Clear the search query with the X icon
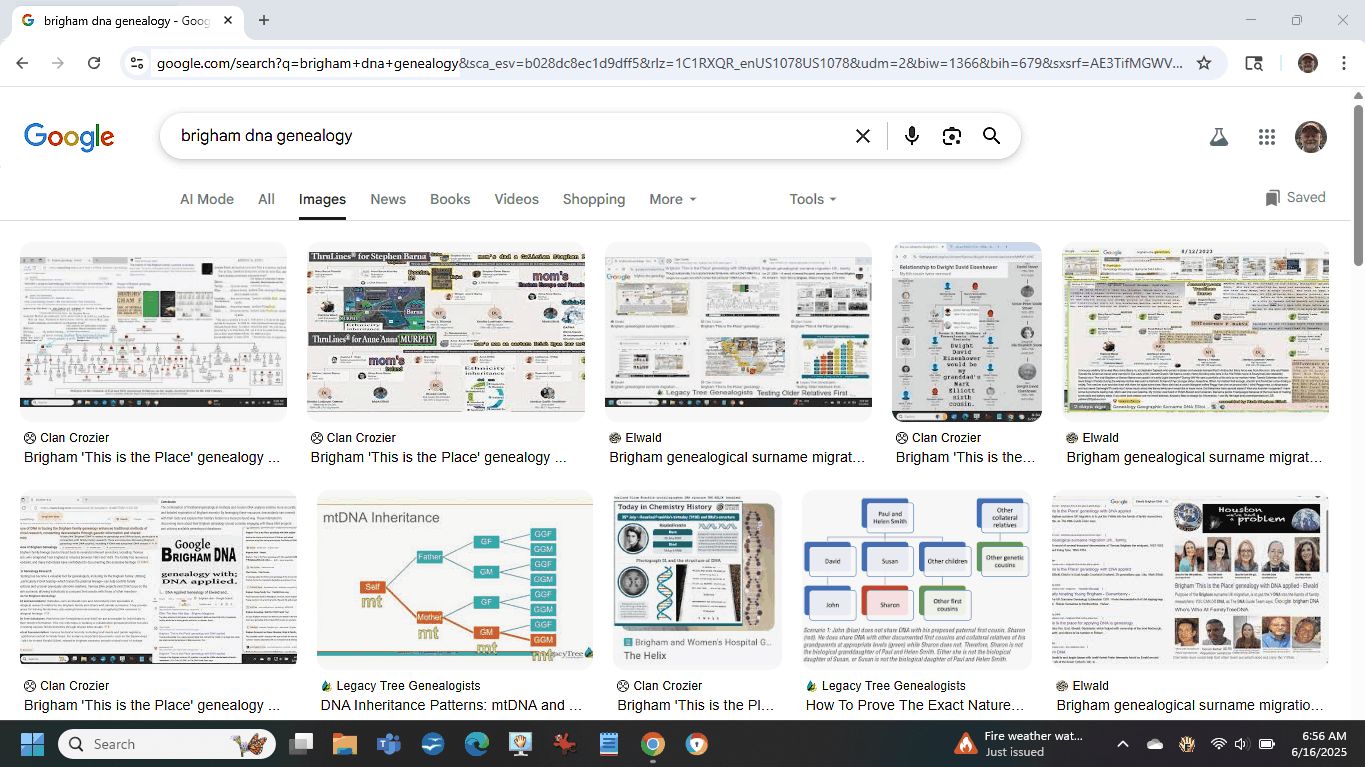The height and width of the screenshot is (767, 1365). (863, 136)
